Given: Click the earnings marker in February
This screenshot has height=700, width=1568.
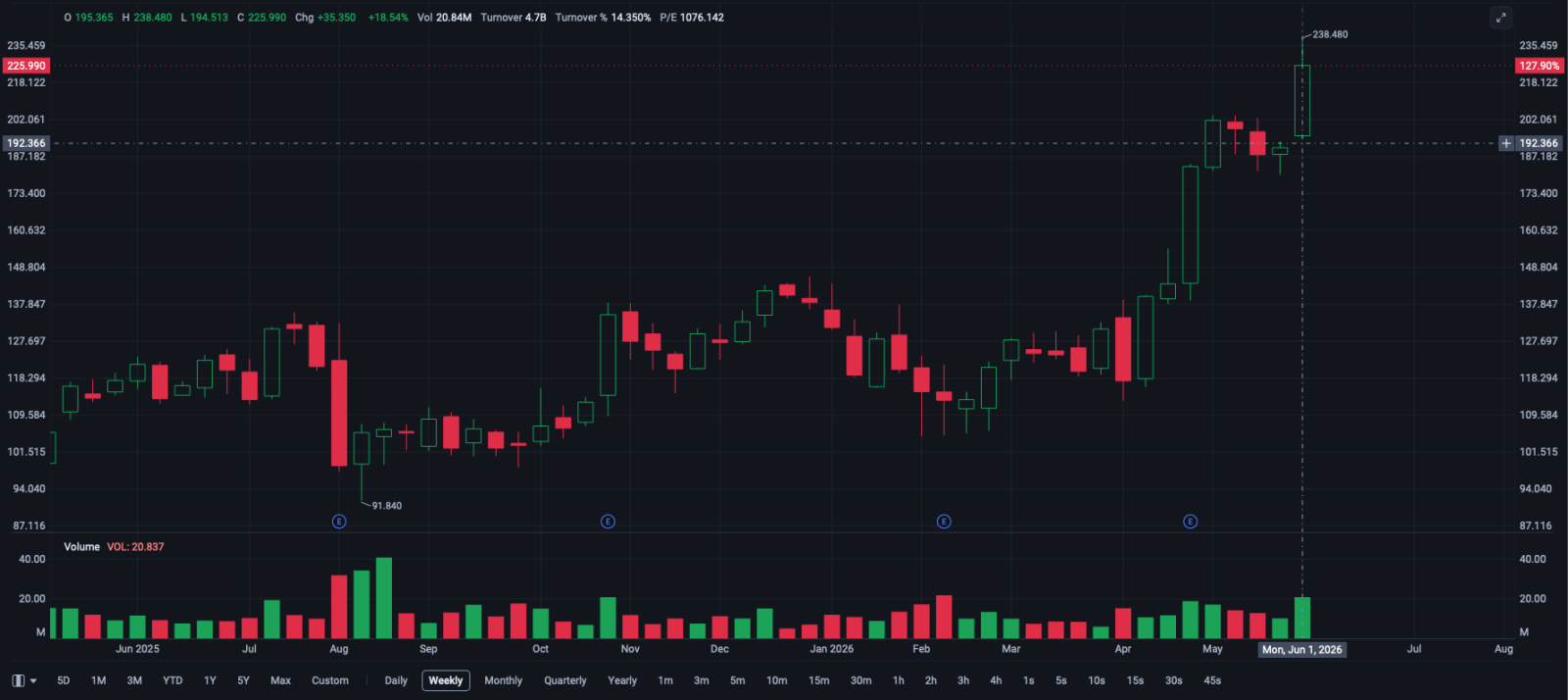Looking at the screenshot, I should click(x=944, y=522).
